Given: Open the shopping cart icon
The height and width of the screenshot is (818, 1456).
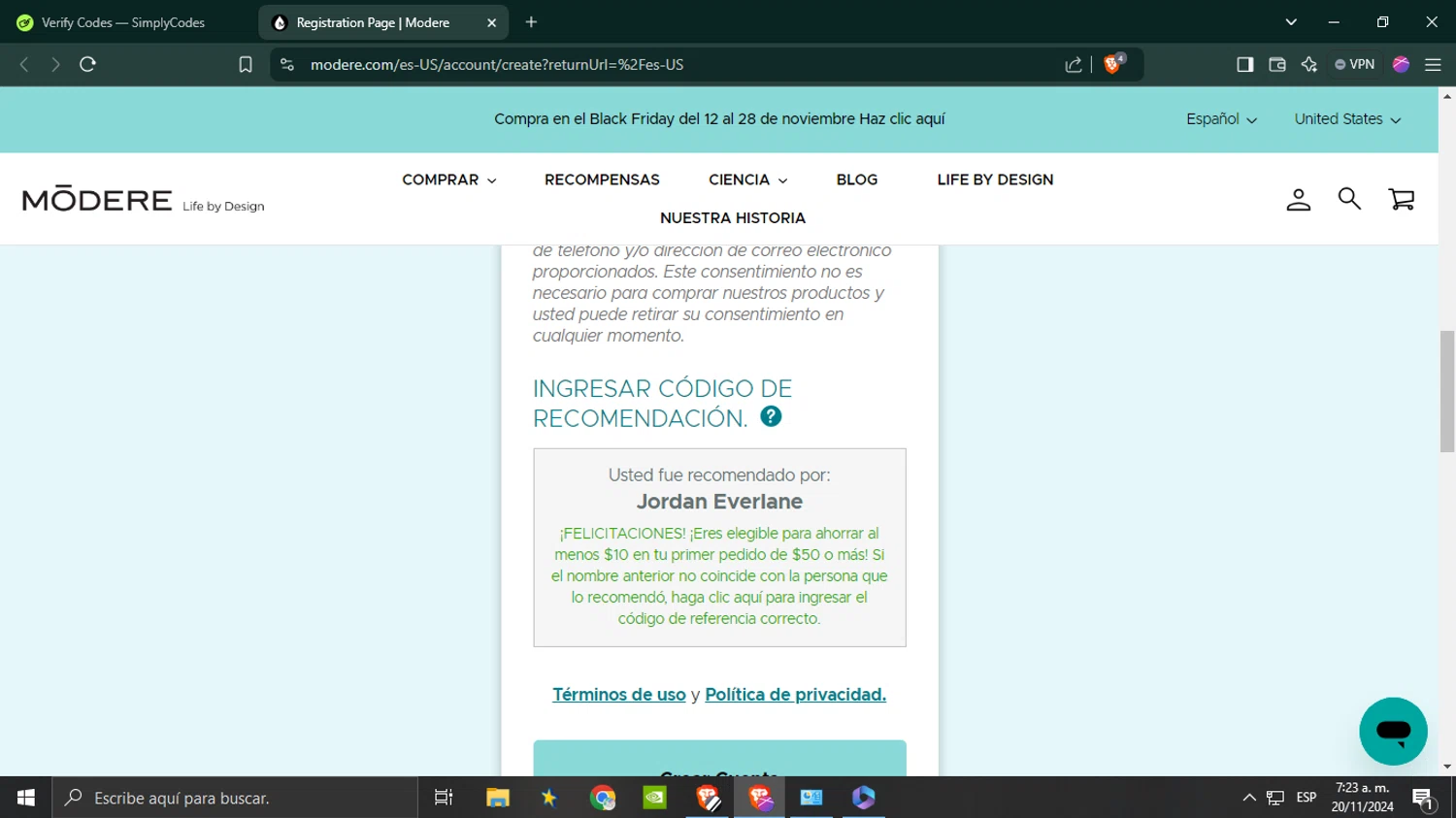Looking at the screenshot, I should 1401,199.
